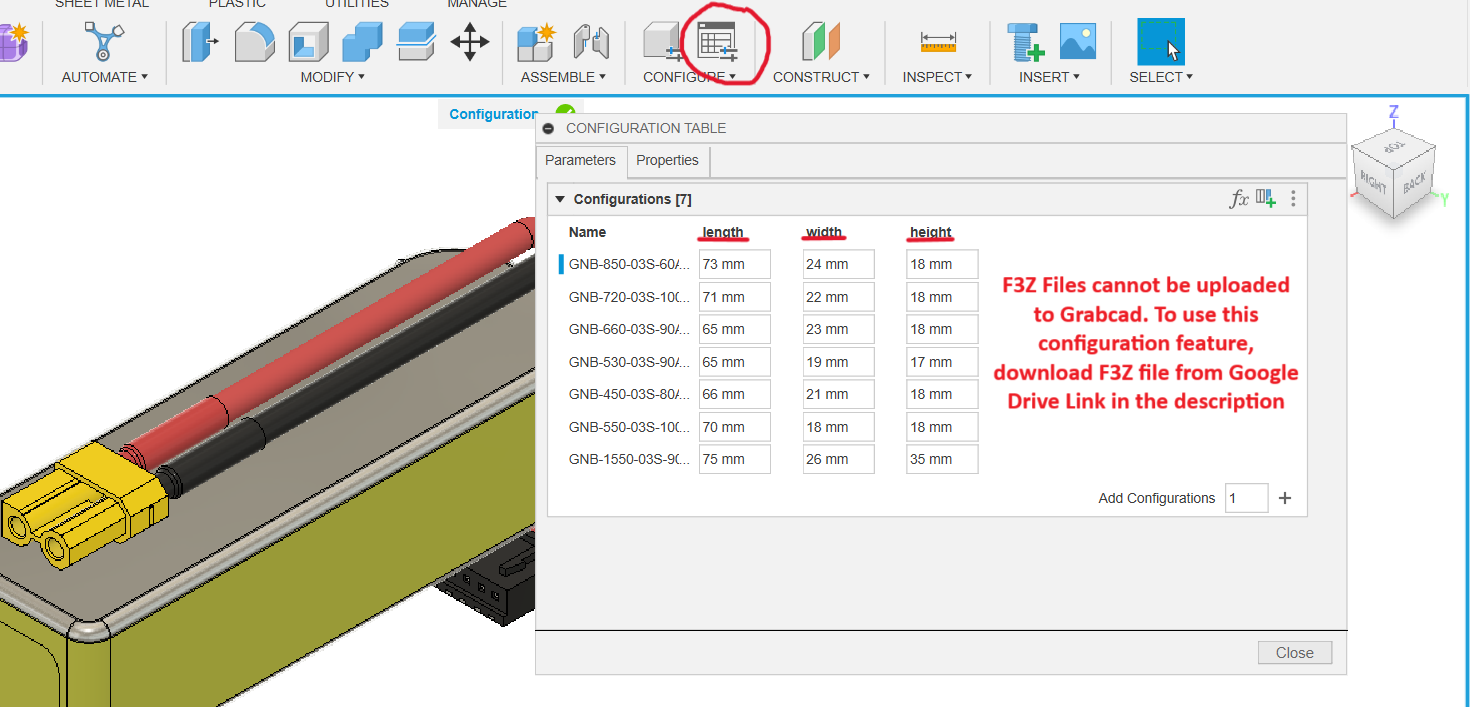Click the Select tool icon

(x=1161, y=42)
